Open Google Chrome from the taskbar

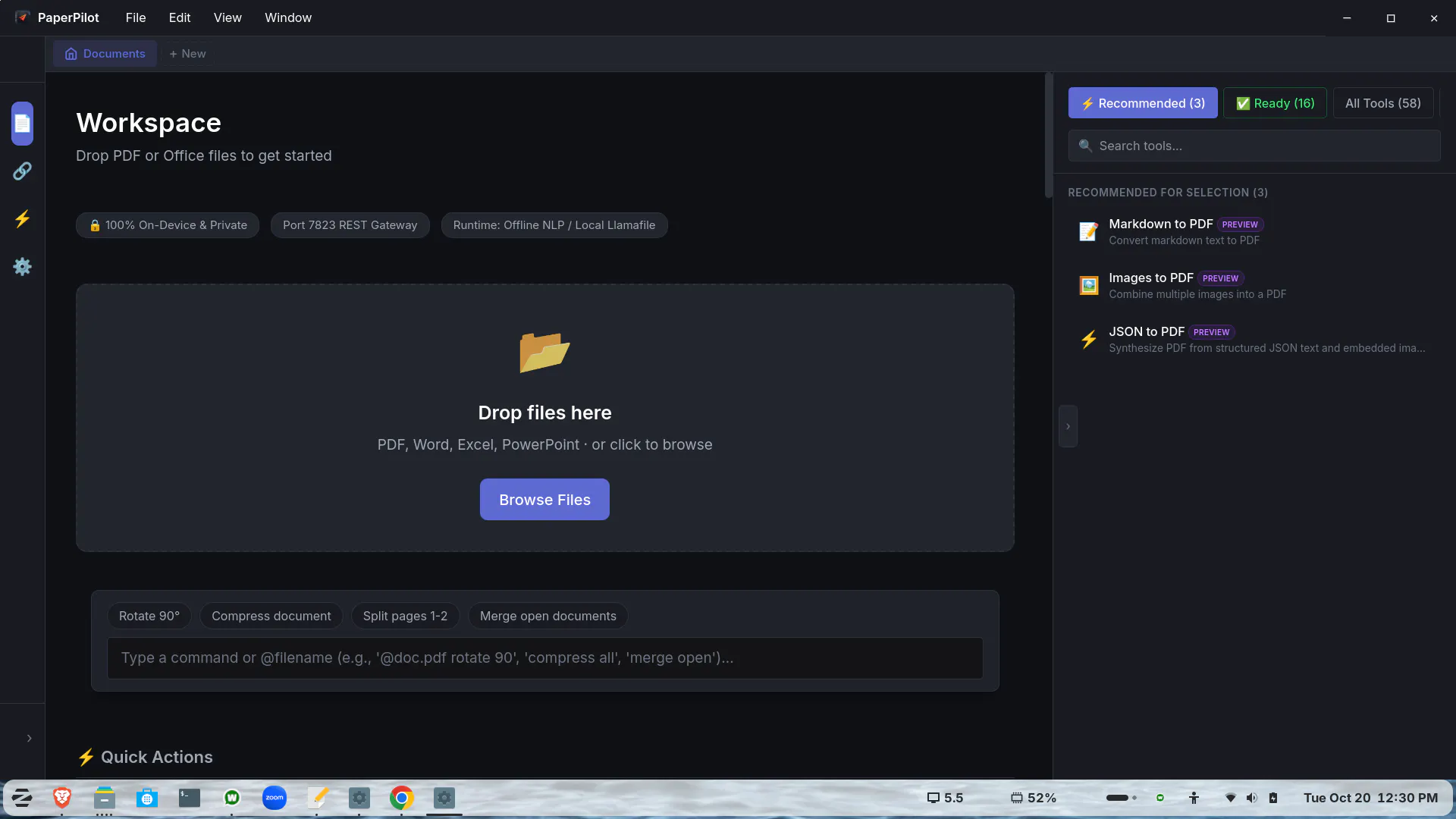402,798
